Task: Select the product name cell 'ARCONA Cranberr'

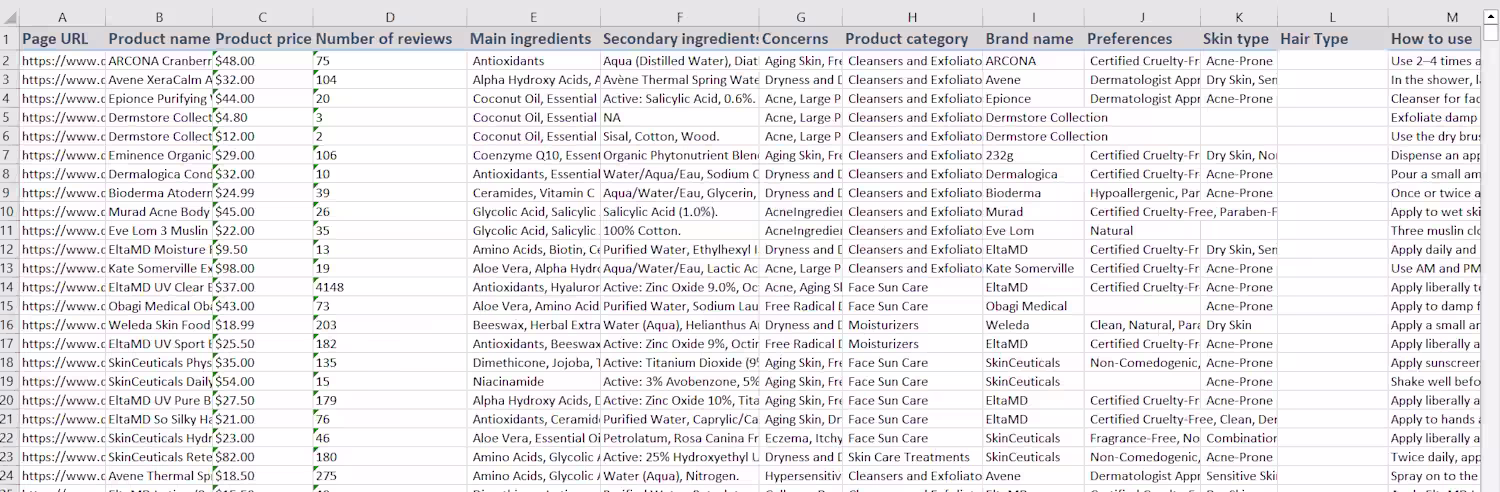Action: tap(159, 61)
